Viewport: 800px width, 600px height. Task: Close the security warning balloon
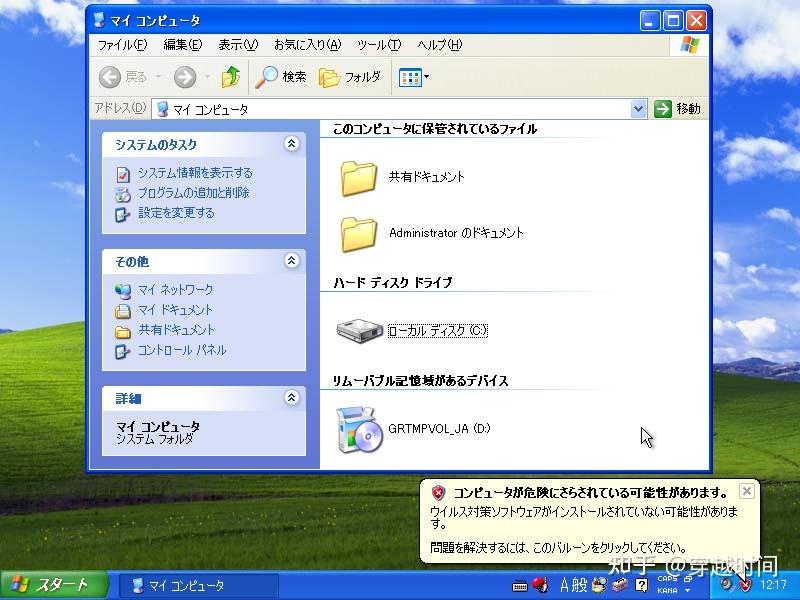click(746, 491)
